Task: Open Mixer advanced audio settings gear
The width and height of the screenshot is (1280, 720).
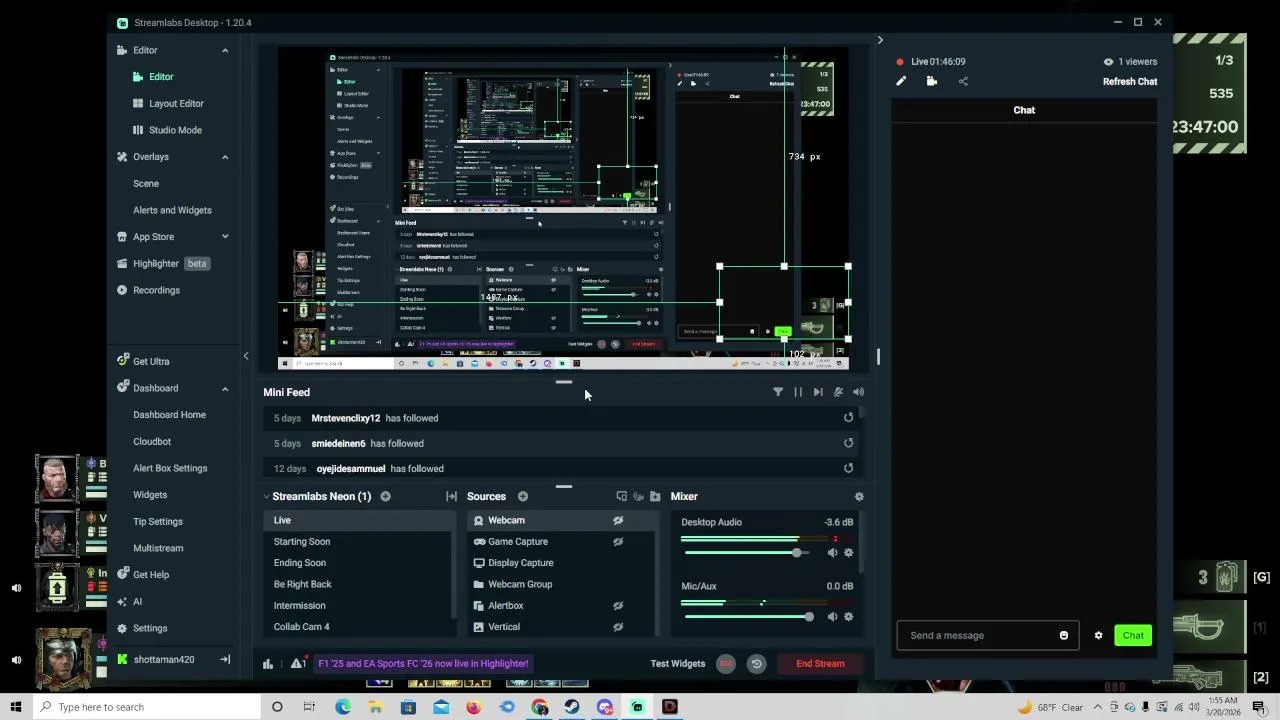Action: pos(859,496)
